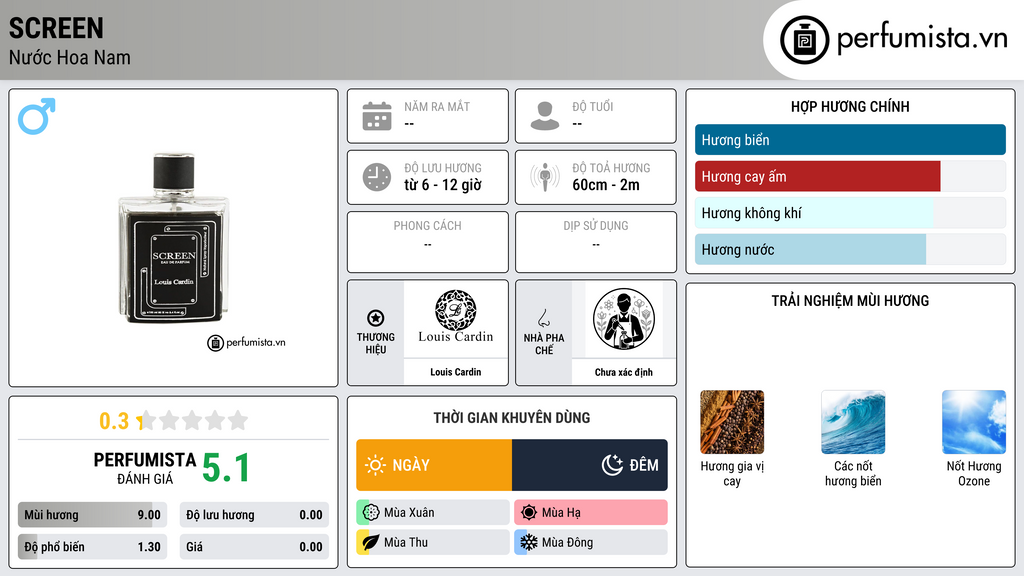Click the person icon for Độ tuổi
Viewport: 1024px width, 576px height.
(x=545, y=116)
